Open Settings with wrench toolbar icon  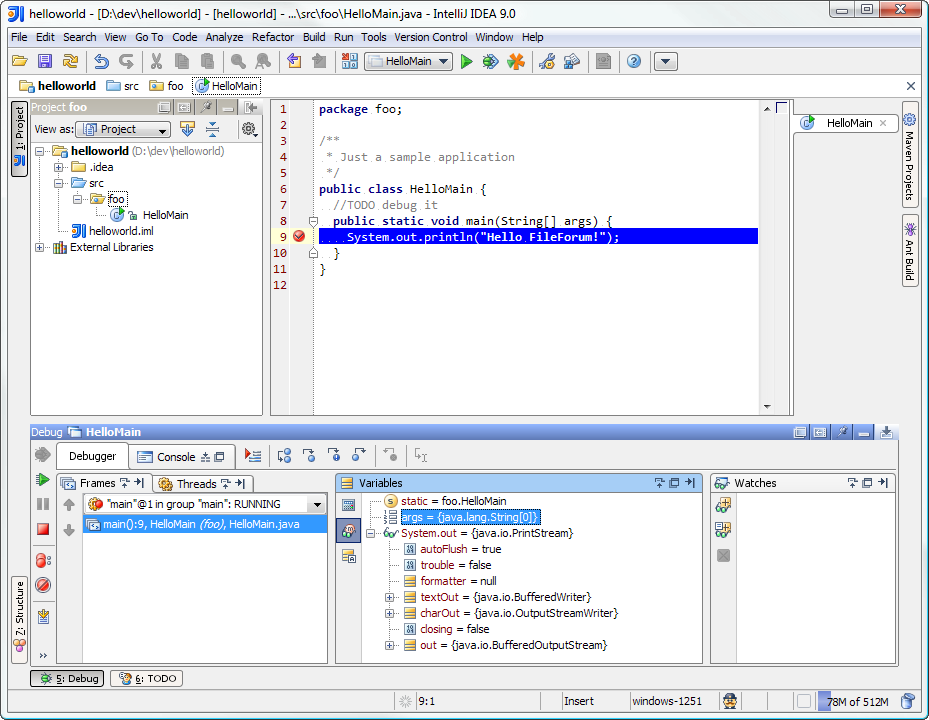[547, 61]
